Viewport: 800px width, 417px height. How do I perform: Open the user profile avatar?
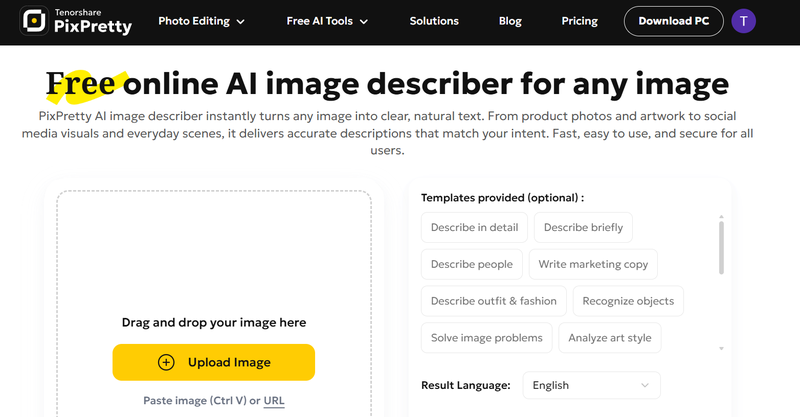(x=743, y=21)
